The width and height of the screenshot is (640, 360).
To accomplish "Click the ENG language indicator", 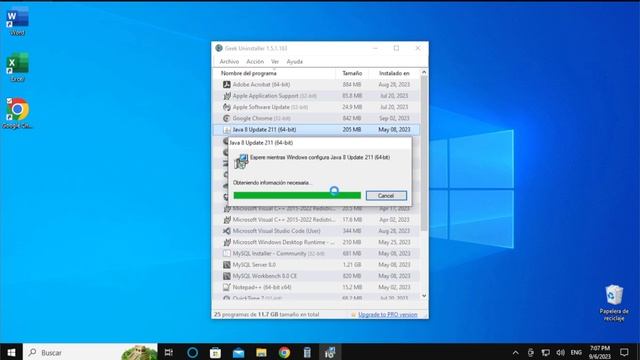I will pos(576,352).
